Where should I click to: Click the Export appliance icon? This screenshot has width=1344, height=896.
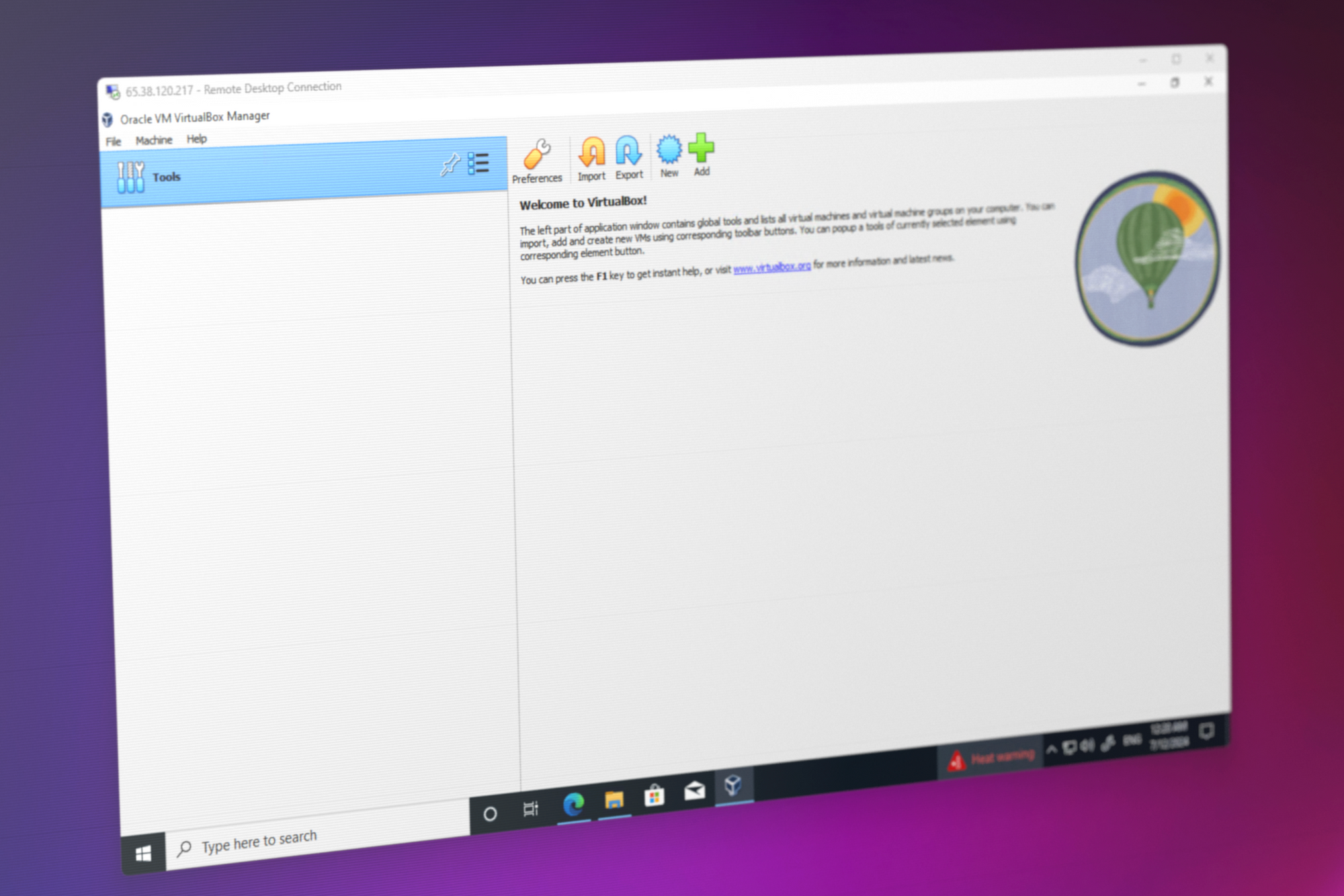[629, 157]
